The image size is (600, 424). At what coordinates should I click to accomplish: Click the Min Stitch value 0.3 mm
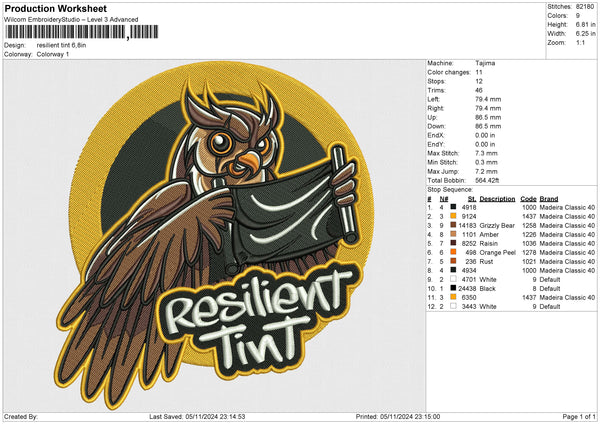point(486,162)
